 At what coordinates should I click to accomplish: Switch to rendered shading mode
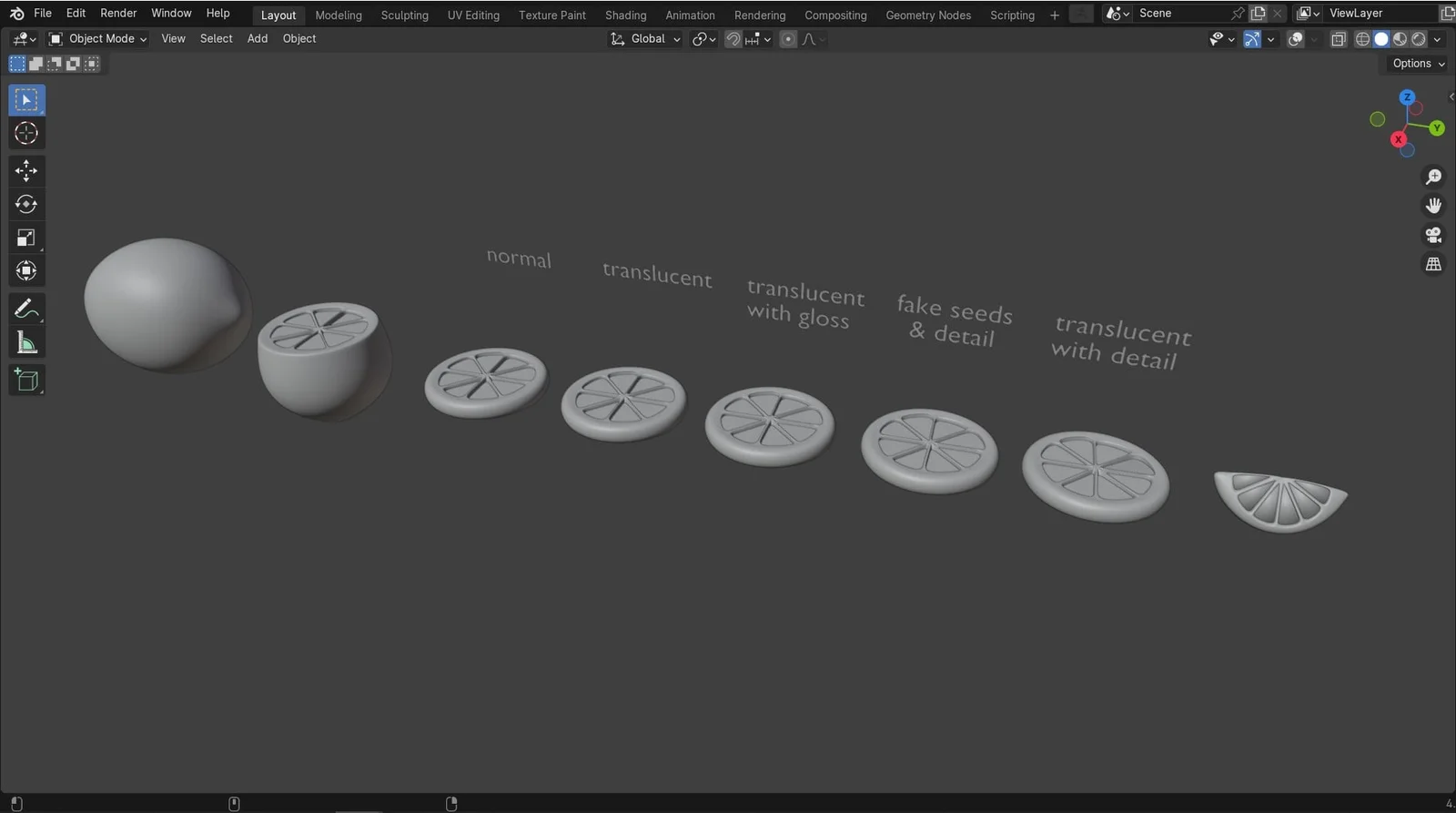point(1418,39)
